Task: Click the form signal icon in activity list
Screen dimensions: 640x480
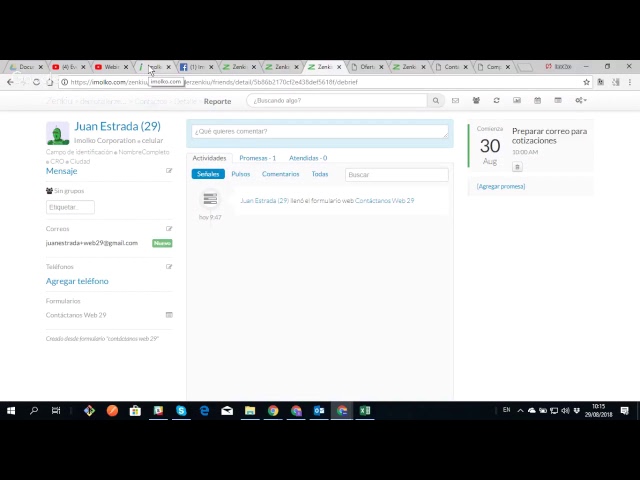Action: pyautogui.click(x=210, y=199)
